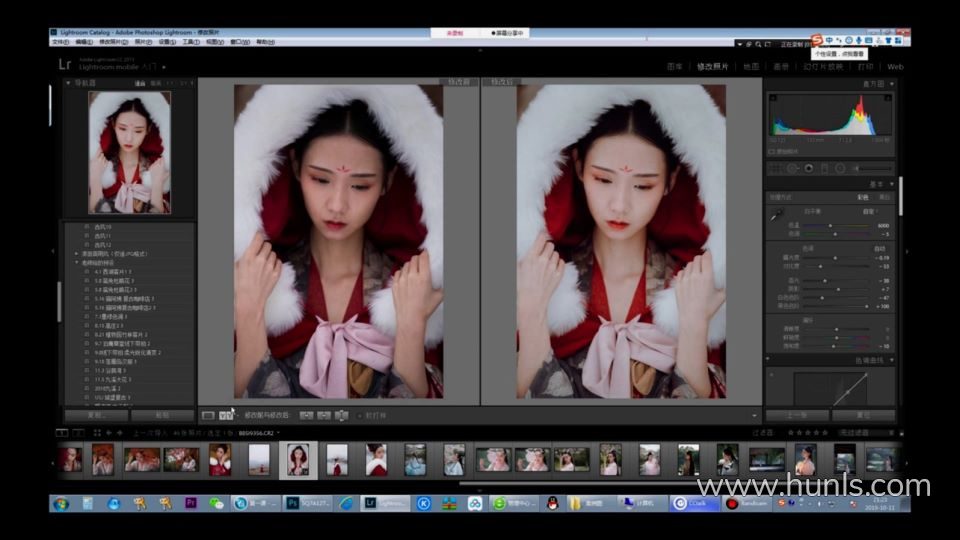Click the filmstrip rating stars filter
The width and height of the screenshot is (960, 540).
click(x=807, y=433)
